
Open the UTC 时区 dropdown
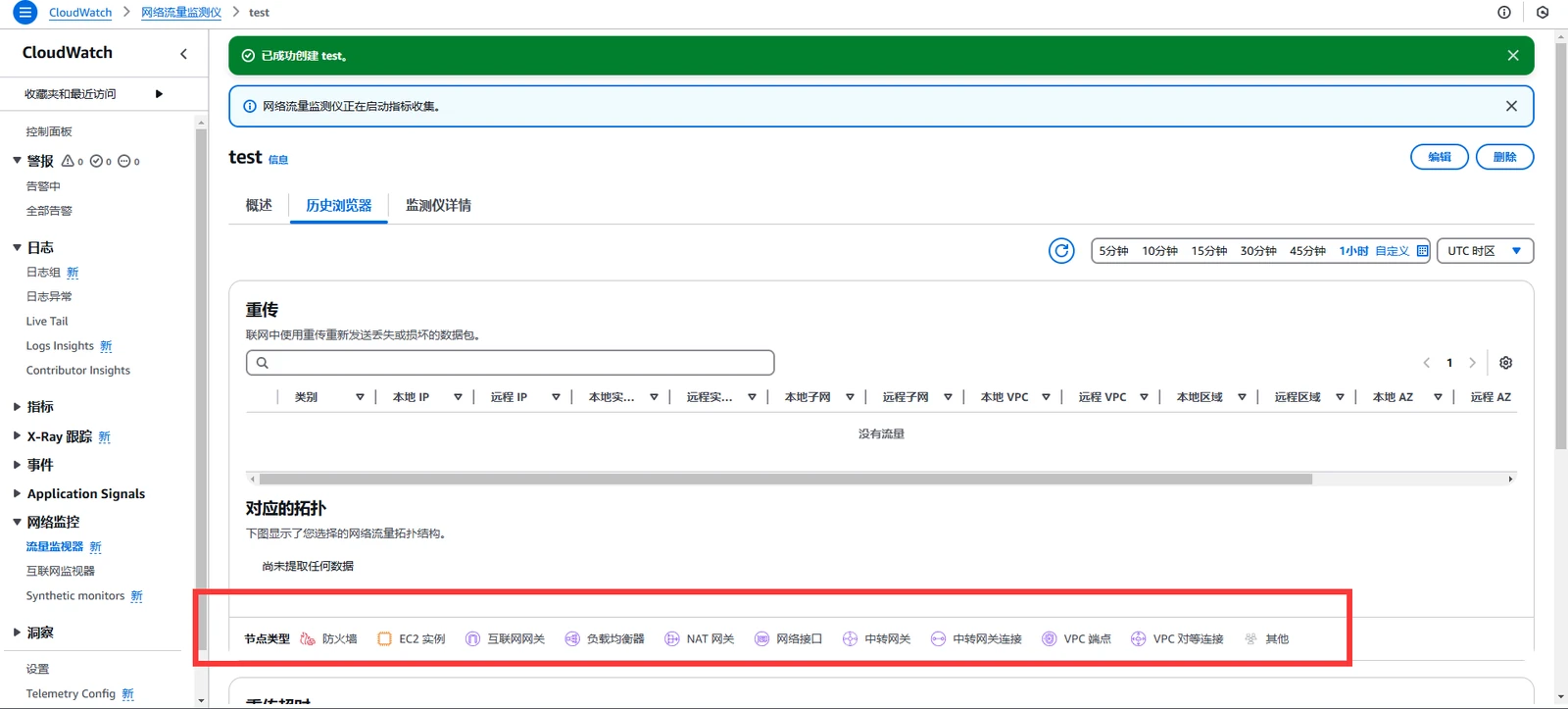click(x=1485, y=251)
